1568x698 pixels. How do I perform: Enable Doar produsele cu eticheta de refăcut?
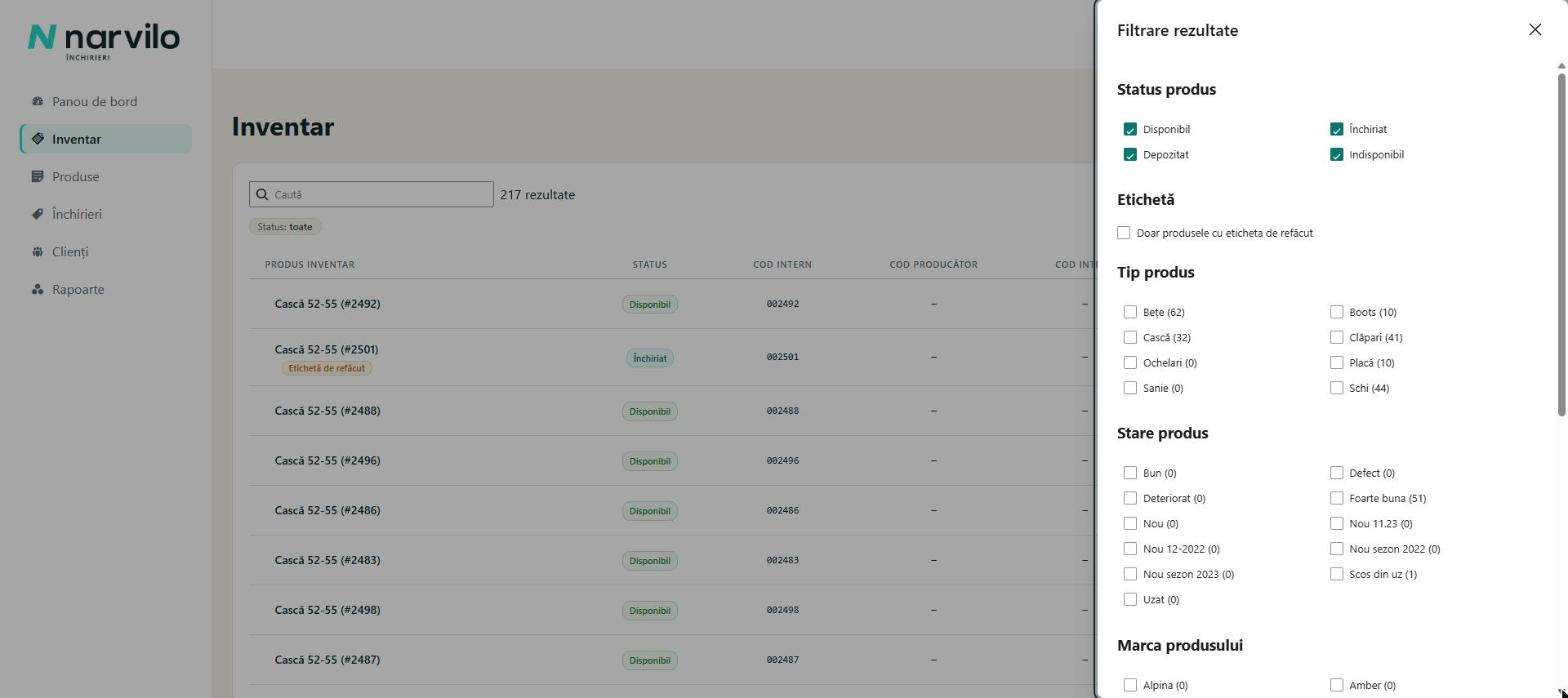[1124, 233]
